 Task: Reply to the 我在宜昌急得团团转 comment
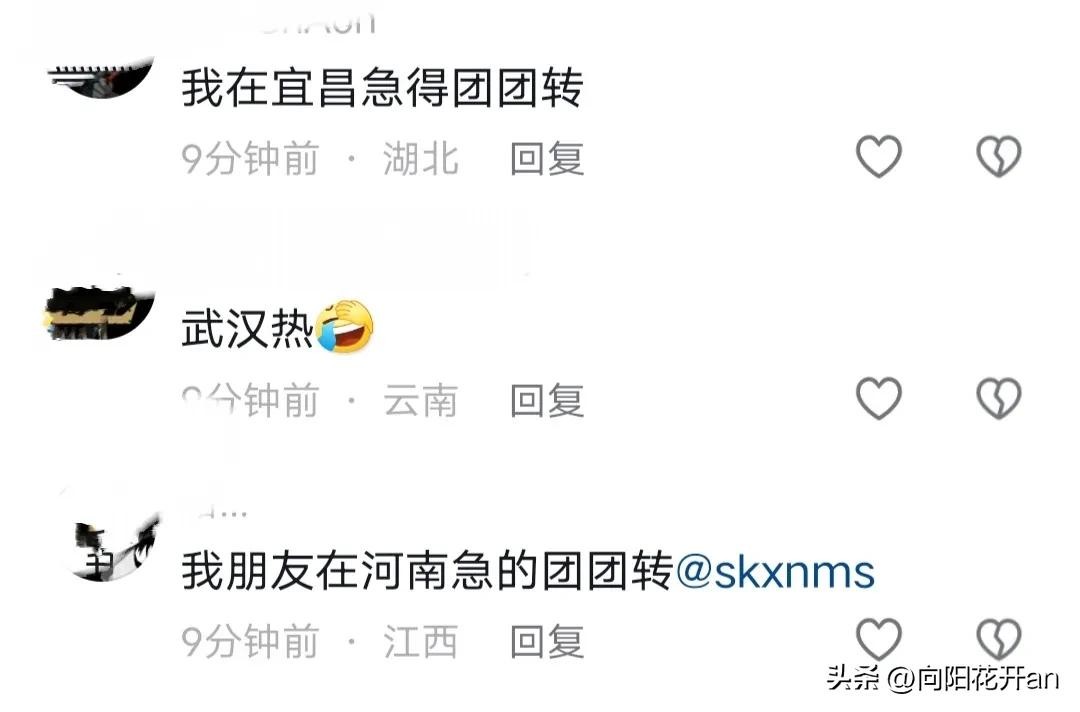[x=547, y=158]
